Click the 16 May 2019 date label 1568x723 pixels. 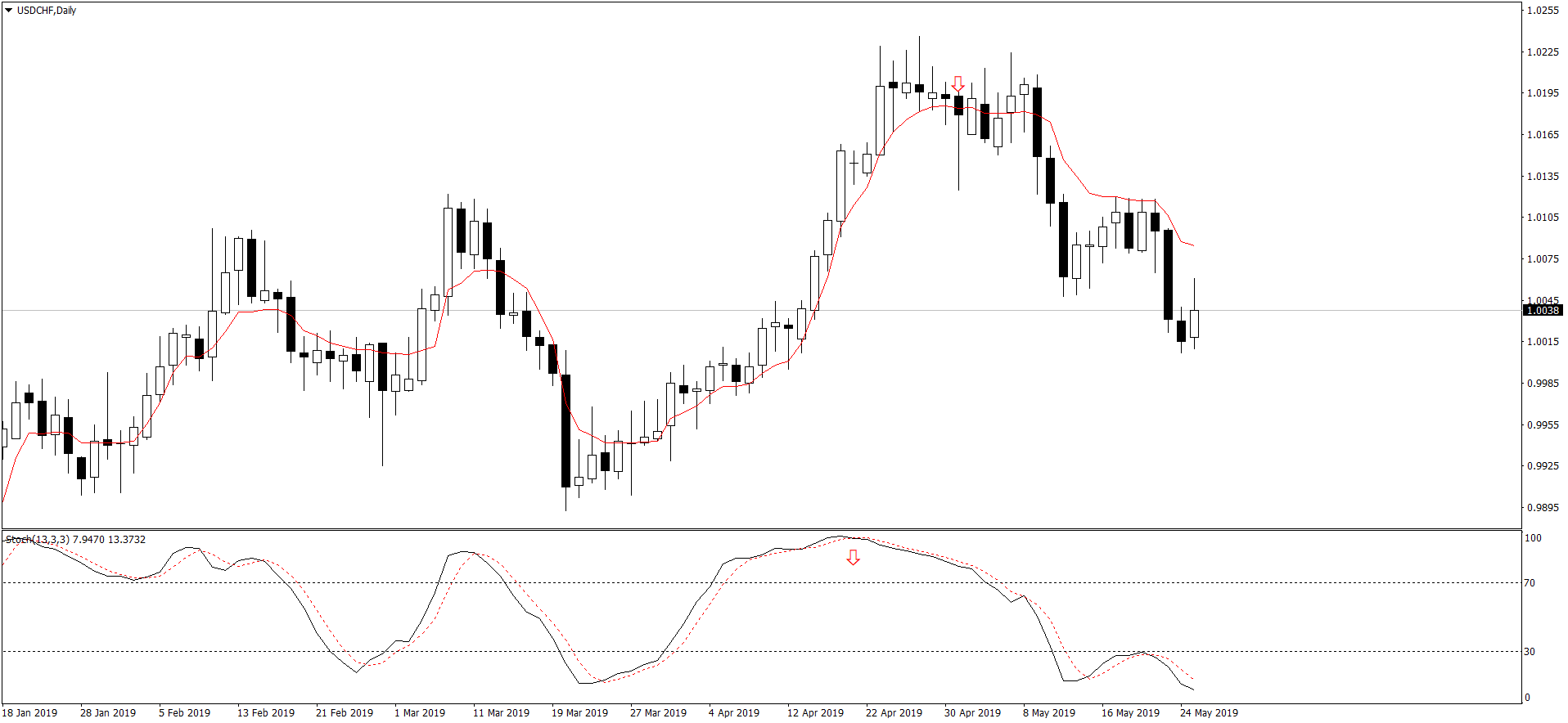point(1130,713)
